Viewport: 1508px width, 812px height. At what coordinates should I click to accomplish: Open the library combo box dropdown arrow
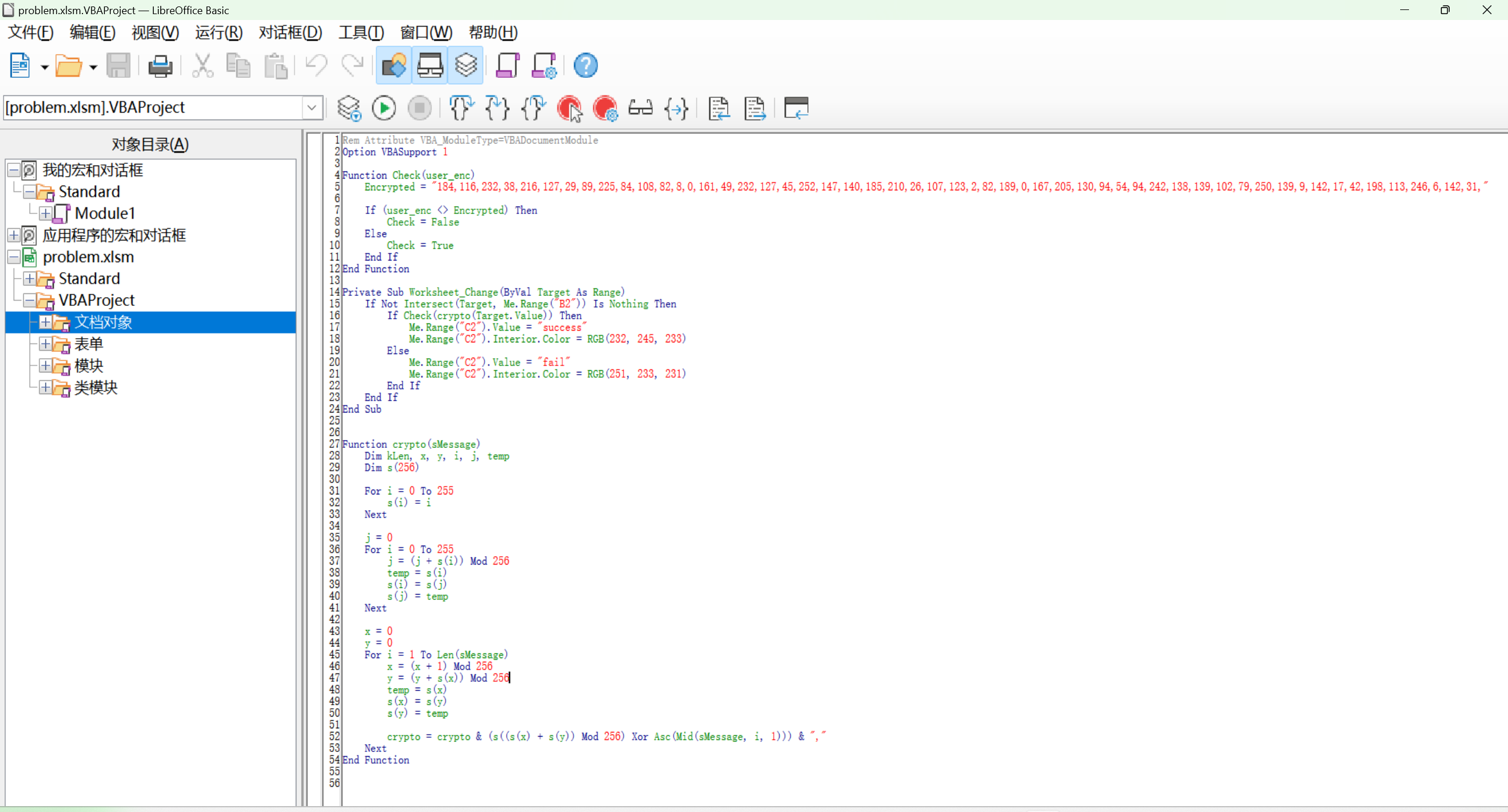coord(312,108)
